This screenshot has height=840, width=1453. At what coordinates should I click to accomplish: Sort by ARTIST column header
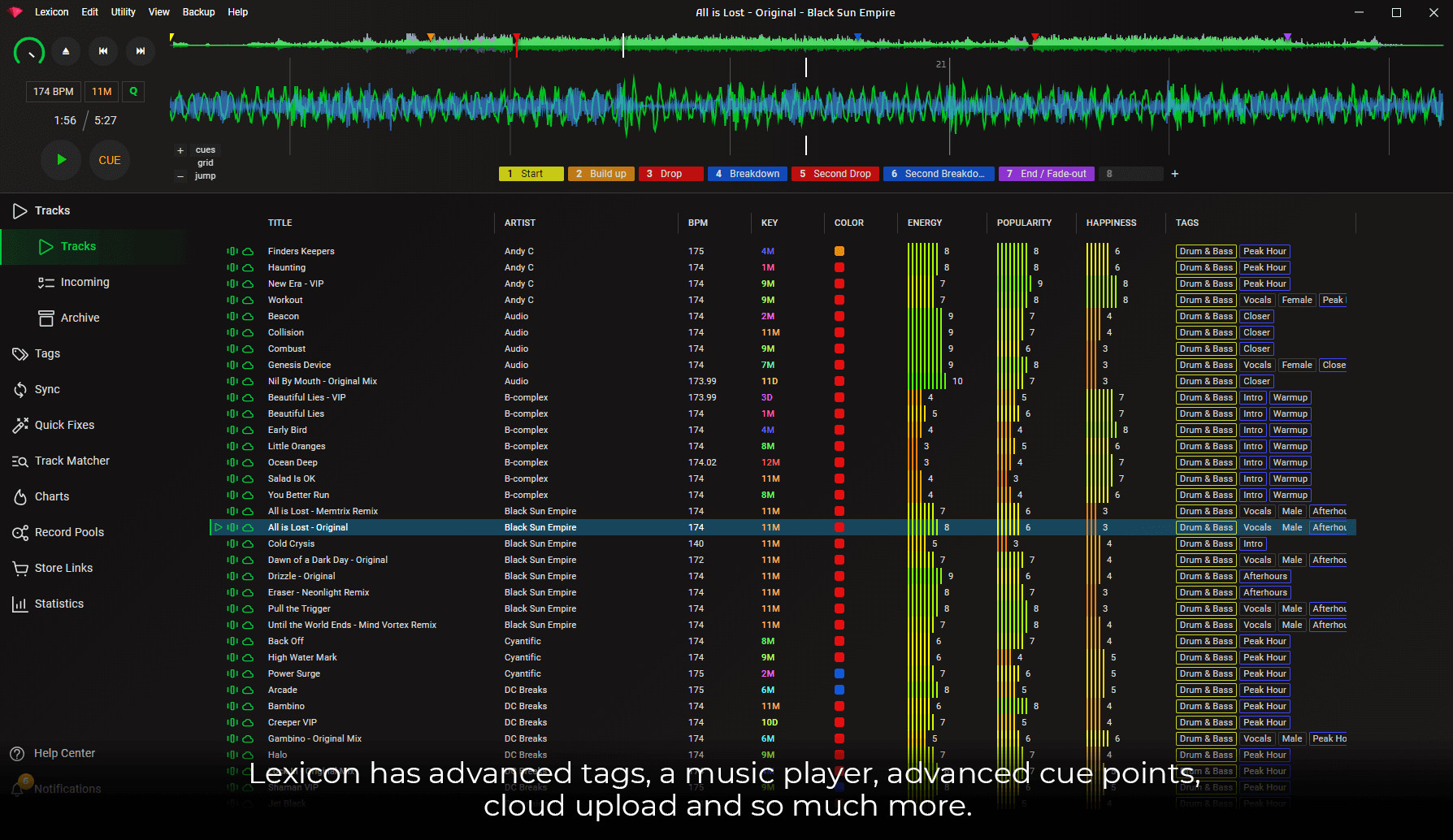pos(520,223)
